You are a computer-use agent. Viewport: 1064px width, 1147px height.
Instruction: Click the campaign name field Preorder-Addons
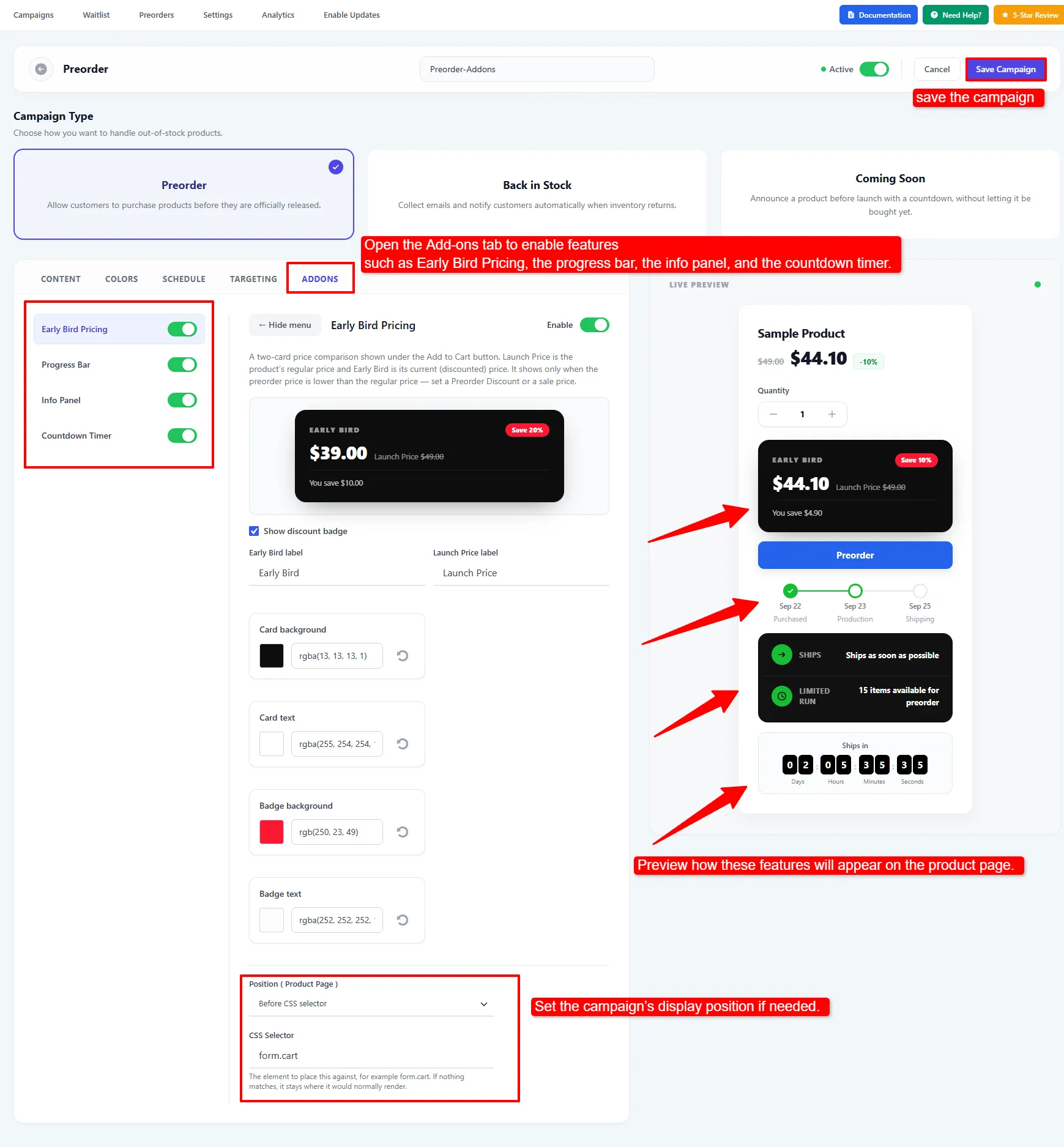tap(537, 69)
